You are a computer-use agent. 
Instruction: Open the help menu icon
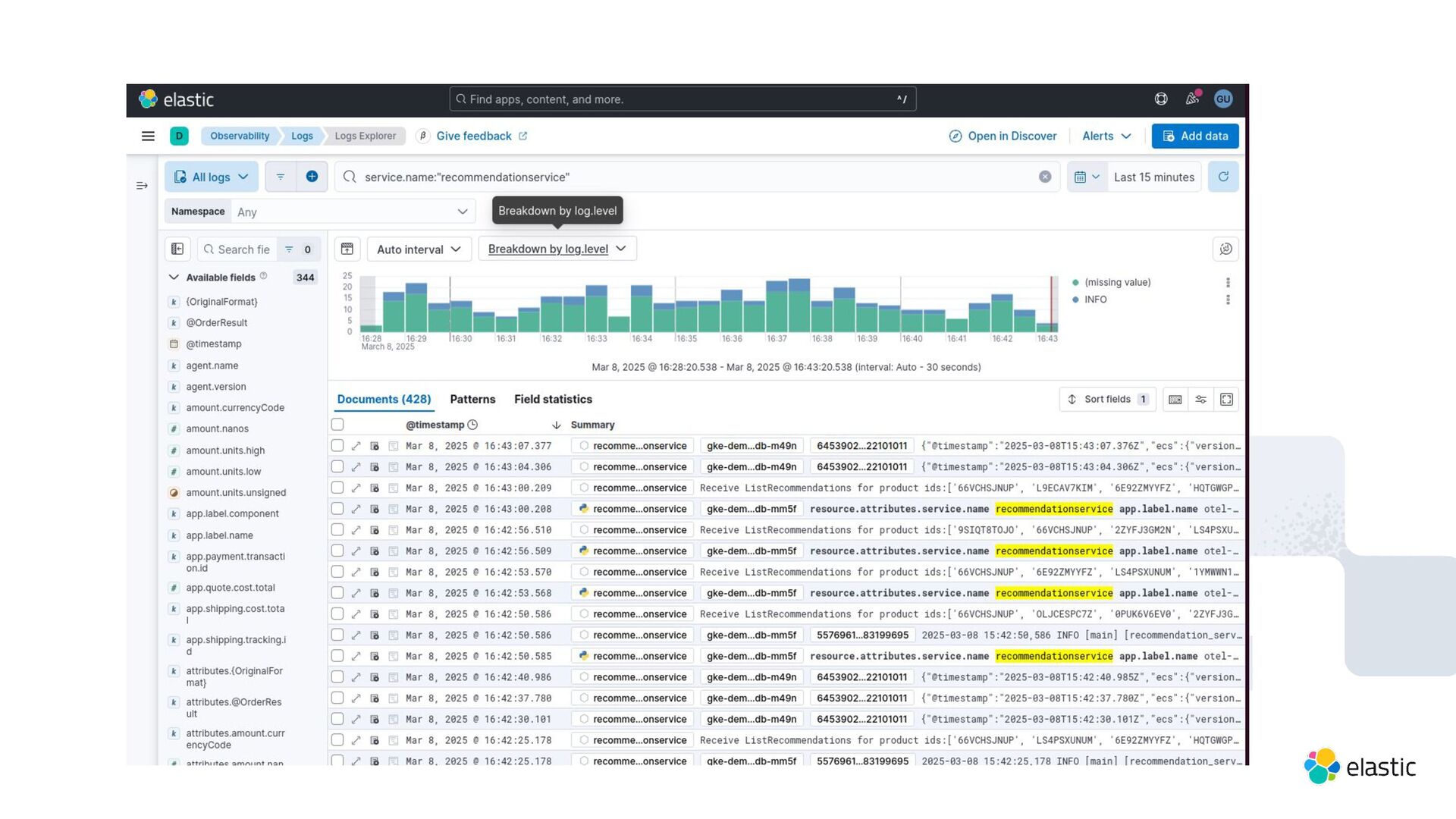[1161, 99]
